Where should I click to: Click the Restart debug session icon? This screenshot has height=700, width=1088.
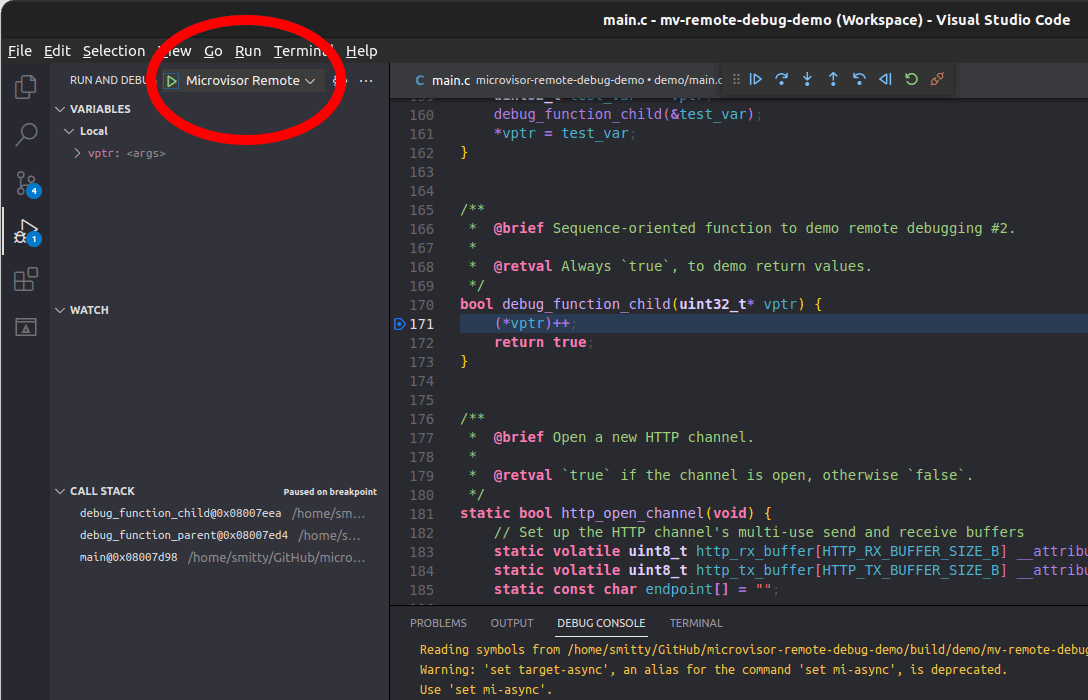911,79
